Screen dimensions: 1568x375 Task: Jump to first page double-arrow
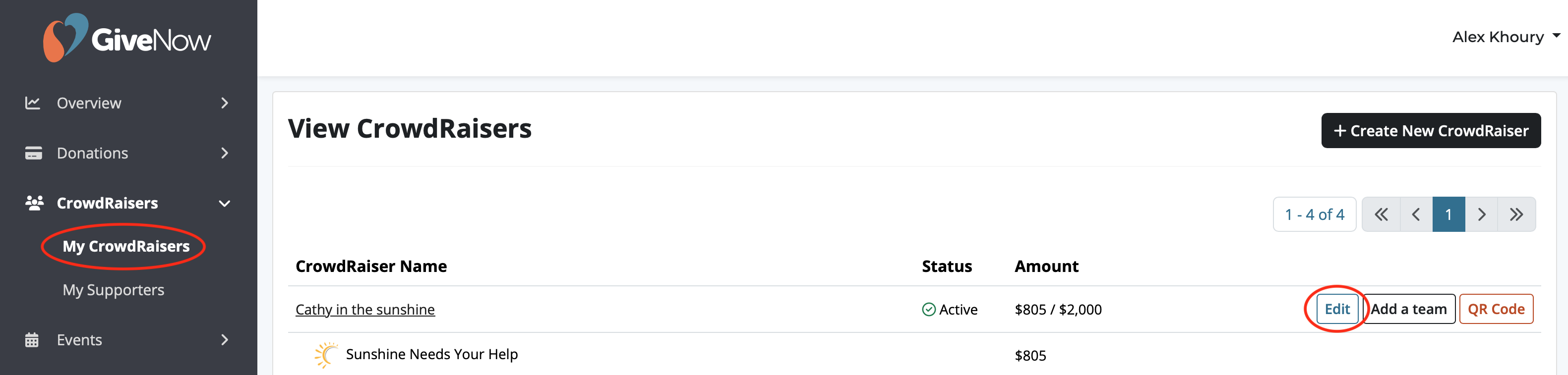point(1381,214)
